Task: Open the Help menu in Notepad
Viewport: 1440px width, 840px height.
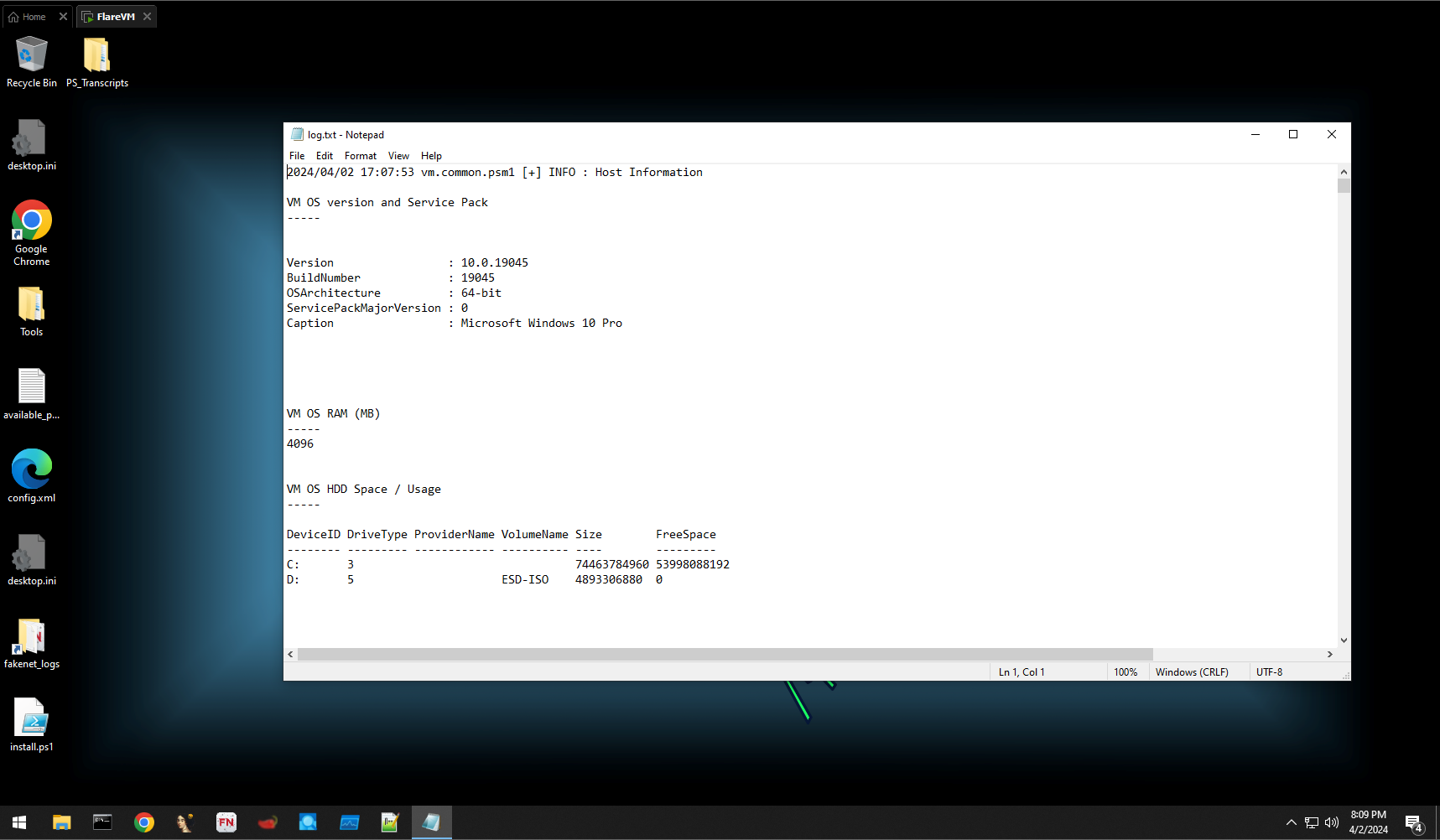Action: click(431, 156)
